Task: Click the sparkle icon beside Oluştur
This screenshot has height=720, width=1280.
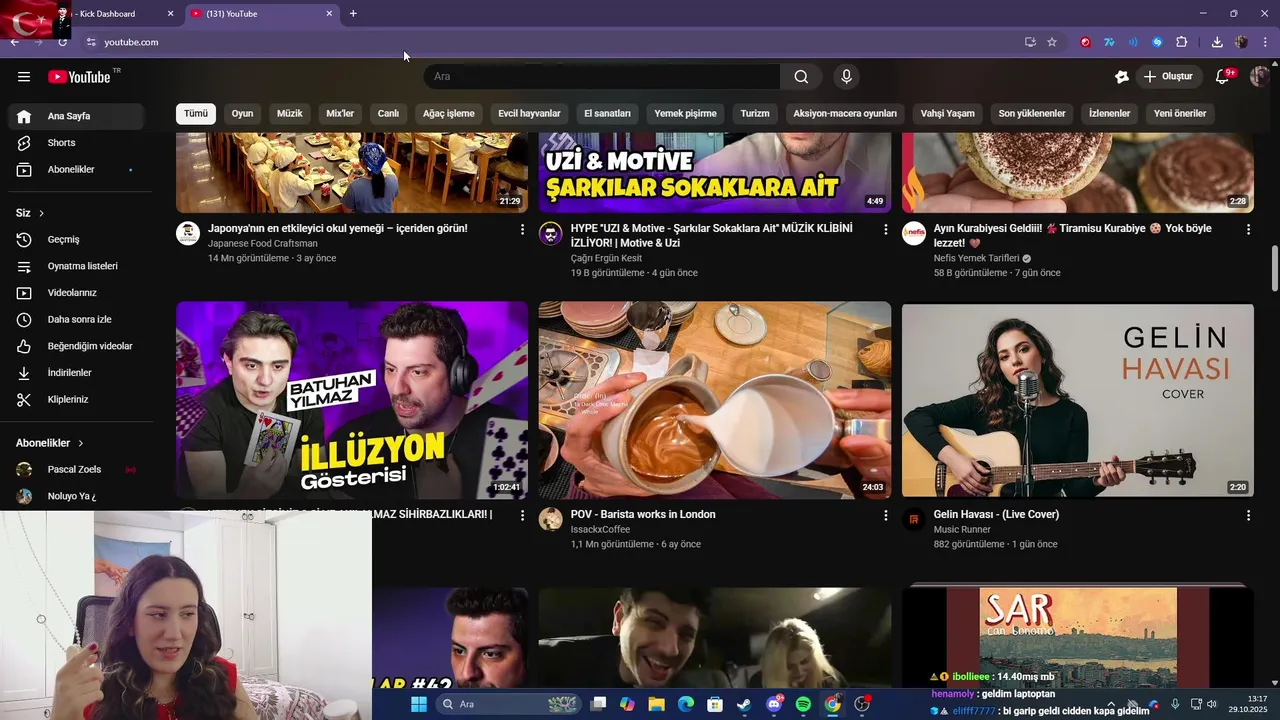Action: tap(1122, 77)
